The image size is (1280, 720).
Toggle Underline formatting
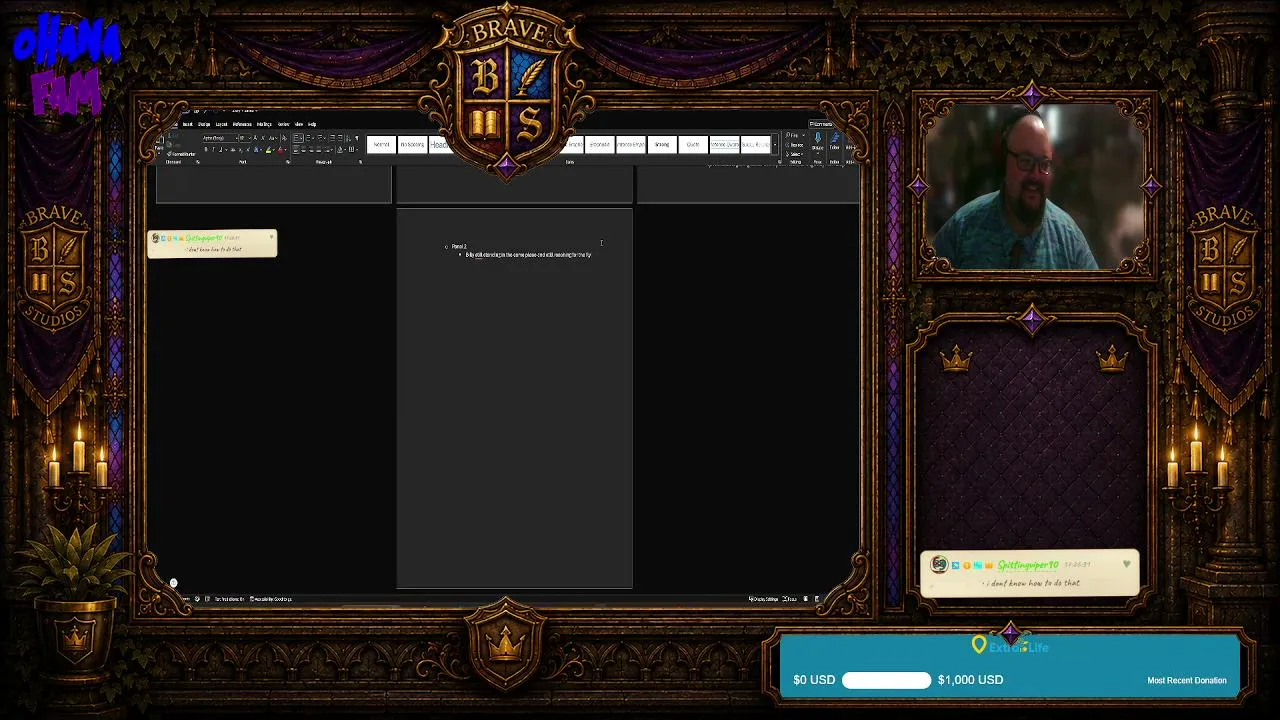pos(221,150)
